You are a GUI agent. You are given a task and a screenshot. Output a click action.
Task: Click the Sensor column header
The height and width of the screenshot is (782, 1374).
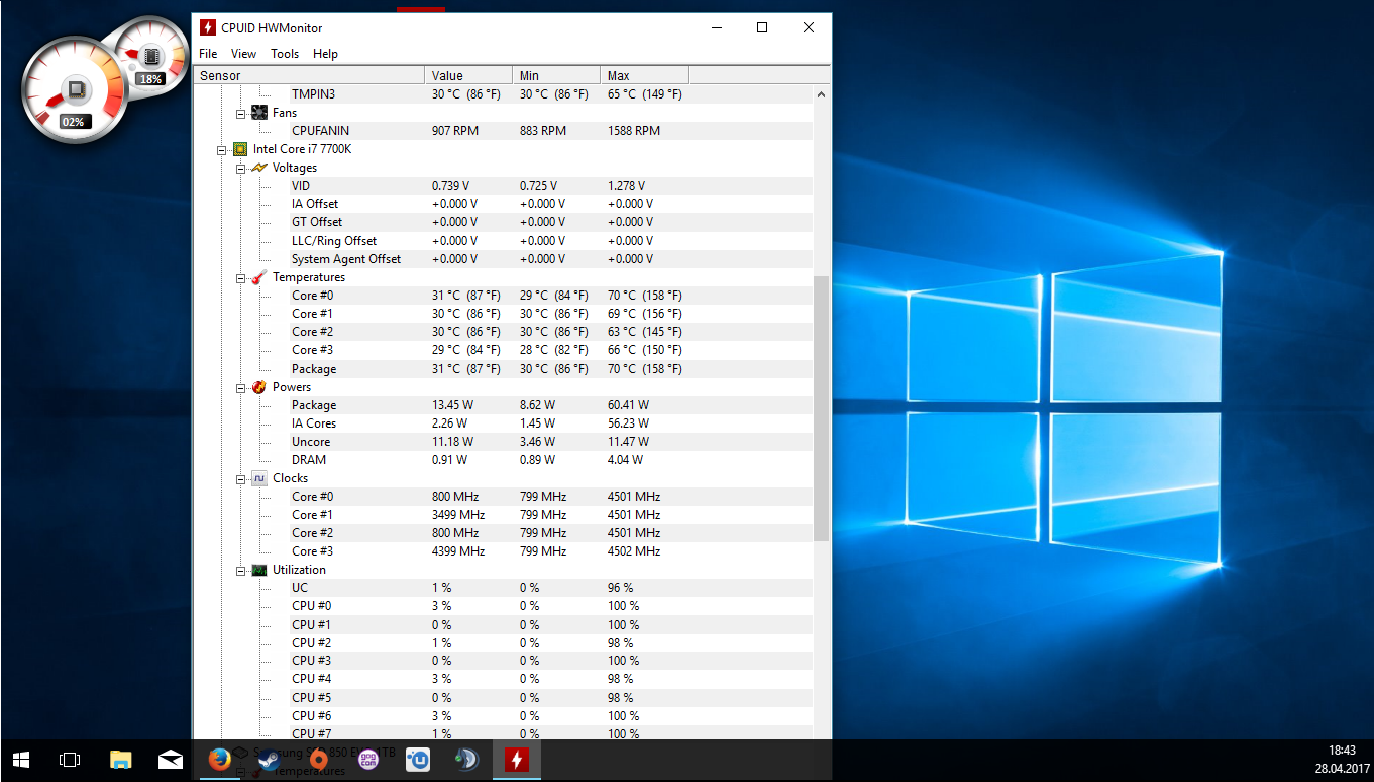click(309, 75)
